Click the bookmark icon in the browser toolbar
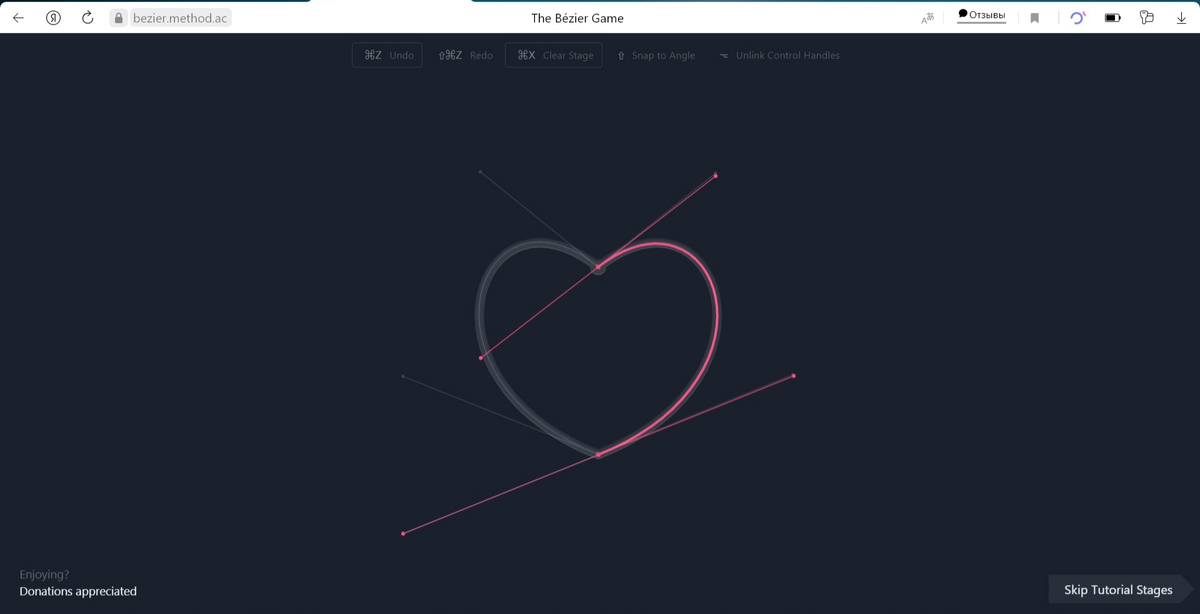The height and width of the screenshot is (614, 1200). point(1034,17)
